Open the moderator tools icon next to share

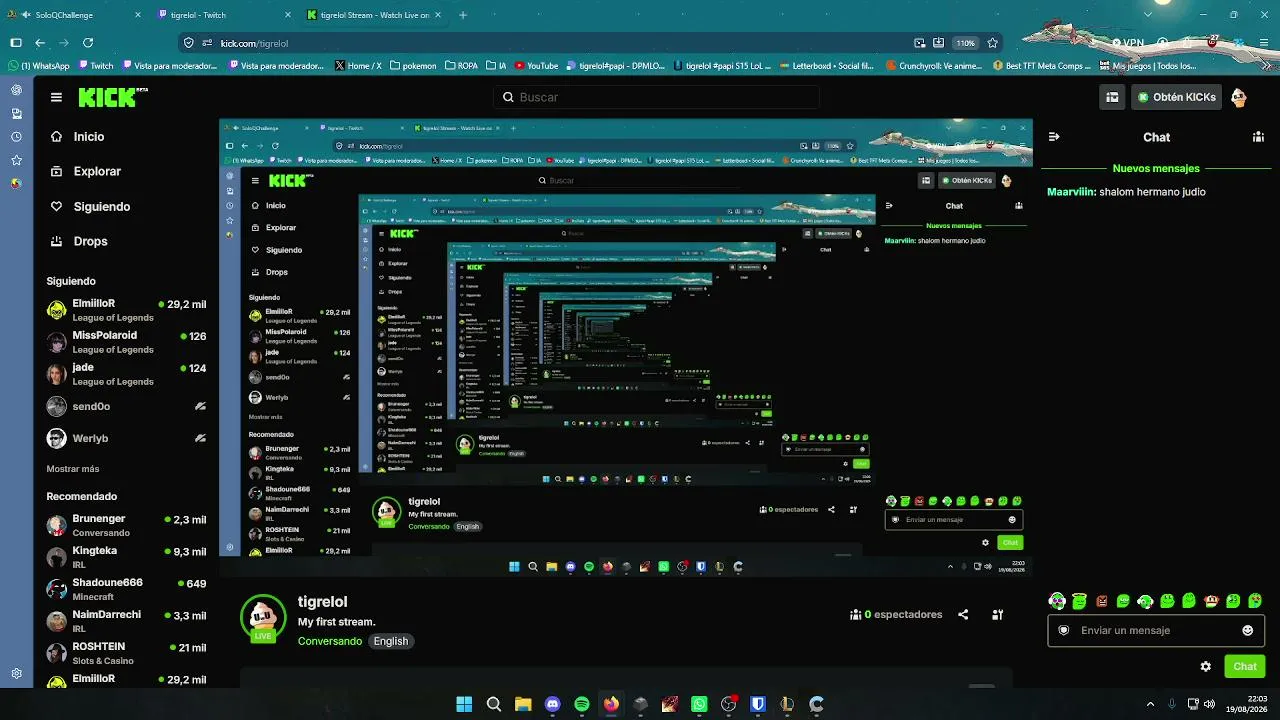[997, 615]
